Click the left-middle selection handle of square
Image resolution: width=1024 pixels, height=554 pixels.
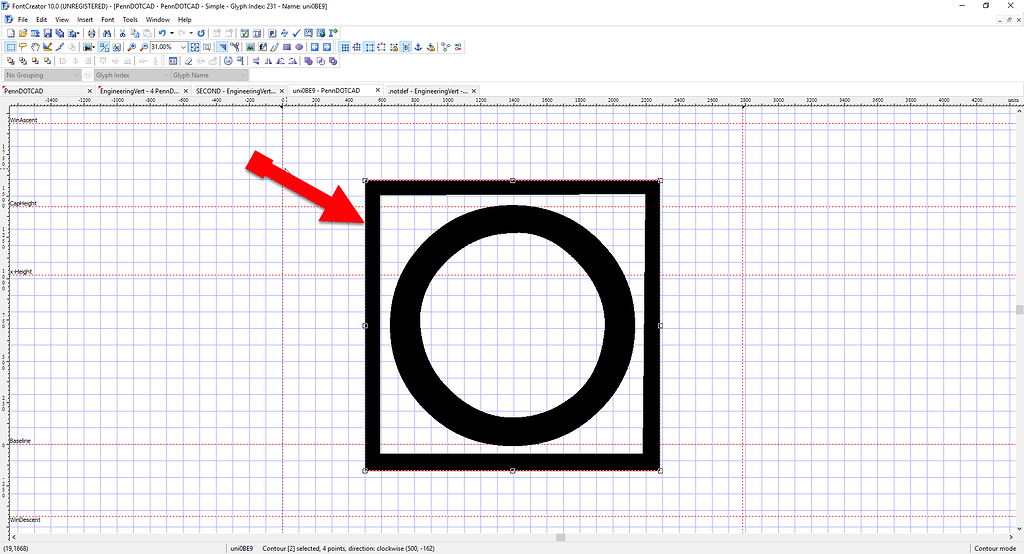(365, 325)
